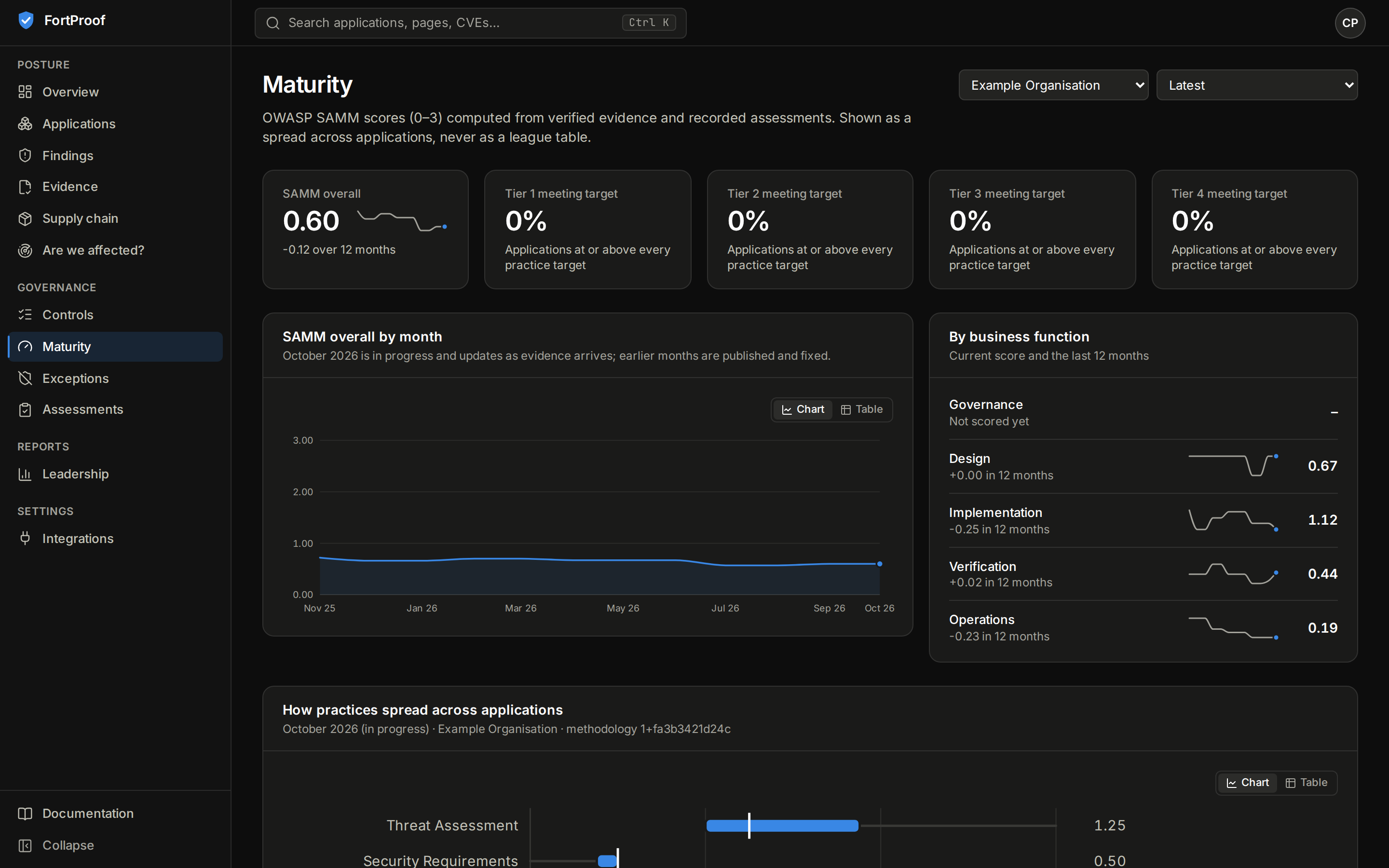Open the Supply chain page
This screenshot has width=1389, height=868.
(x=115, y=219)
